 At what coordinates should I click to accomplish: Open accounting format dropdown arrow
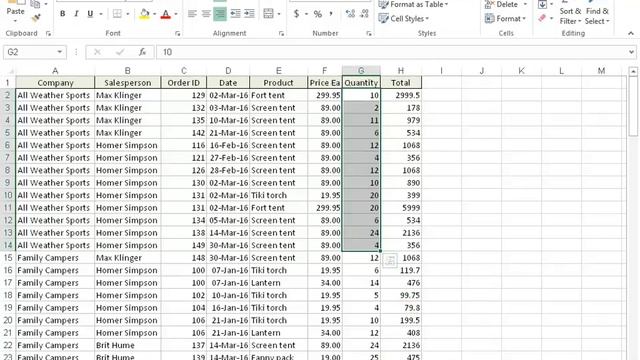click(306, 14)
